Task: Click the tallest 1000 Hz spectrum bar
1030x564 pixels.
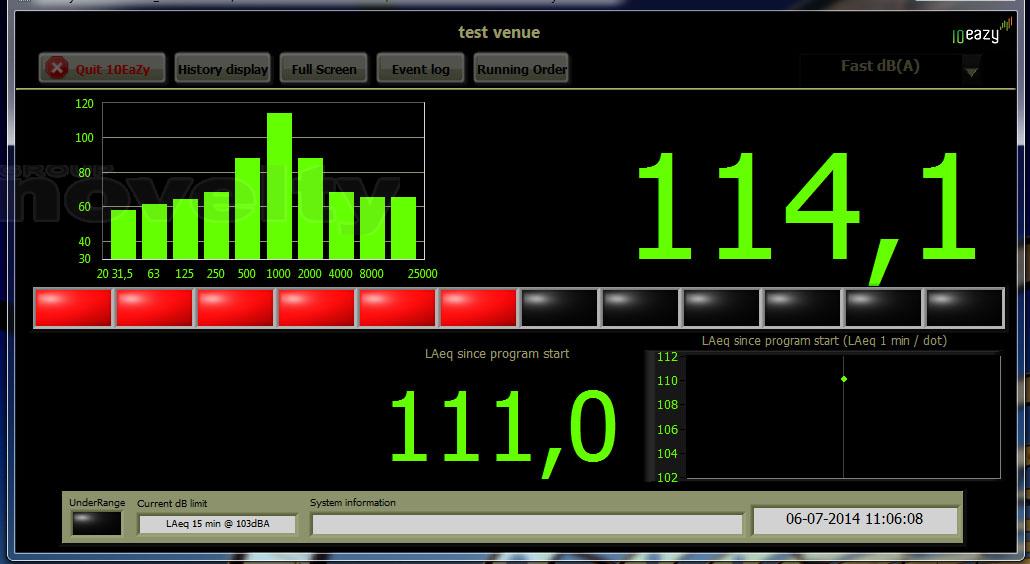Action: coord(279,186)
